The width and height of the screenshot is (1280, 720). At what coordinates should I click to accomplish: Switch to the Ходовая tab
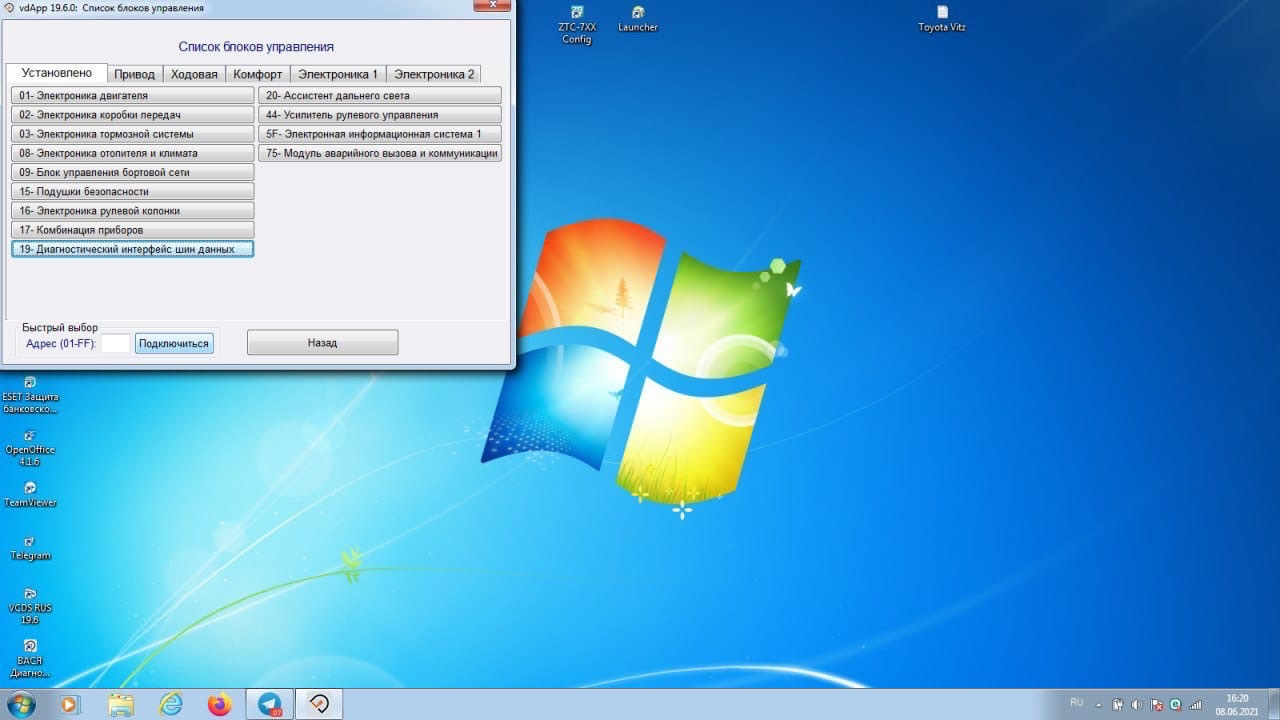(x=194, y=74)
